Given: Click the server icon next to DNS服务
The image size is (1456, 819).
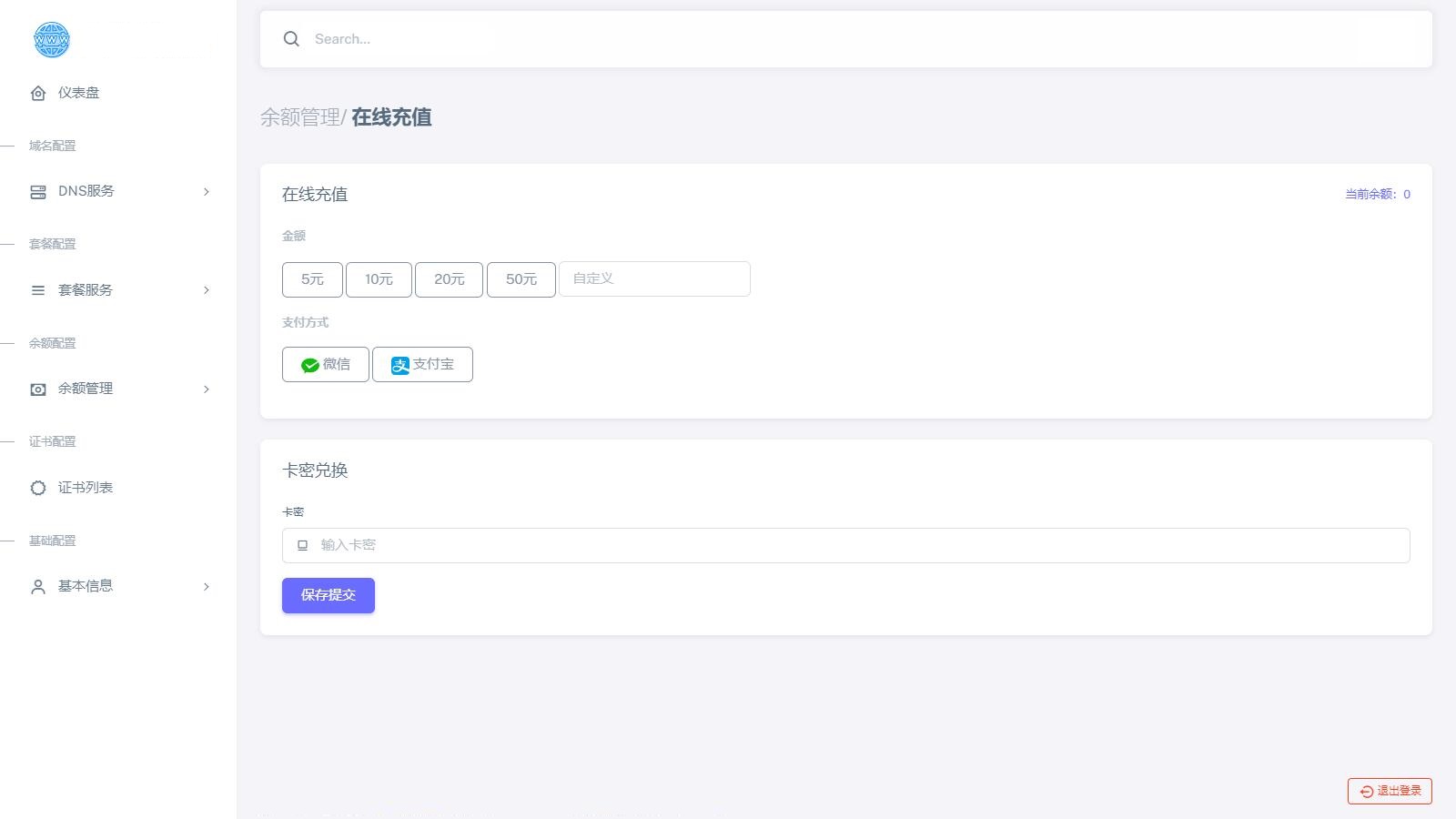Looking at the screenshot, I should coord(38,192).
